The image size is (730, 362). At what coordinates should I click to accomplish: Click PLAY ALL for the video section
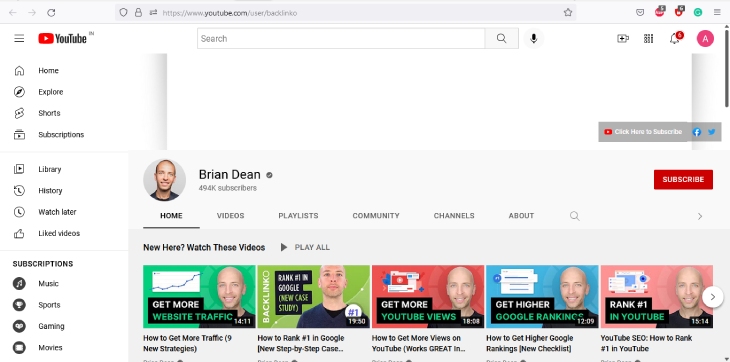[305, 248]
